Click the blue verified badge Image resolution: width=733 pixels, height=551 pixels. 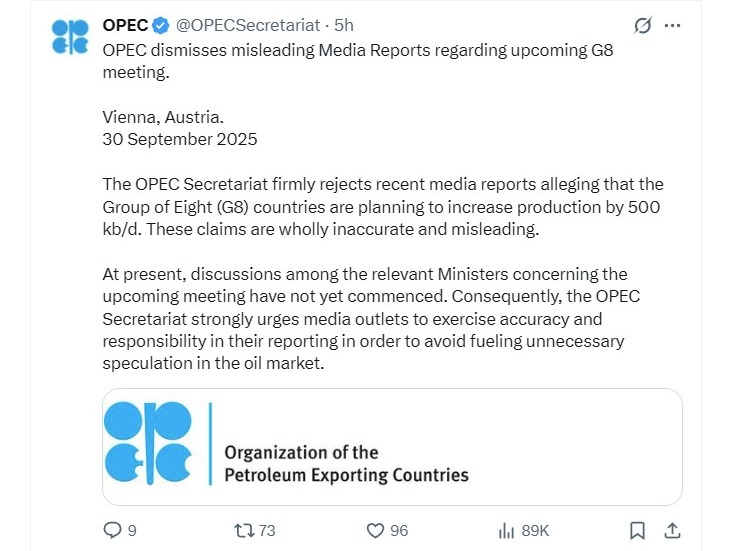point(157,24)
